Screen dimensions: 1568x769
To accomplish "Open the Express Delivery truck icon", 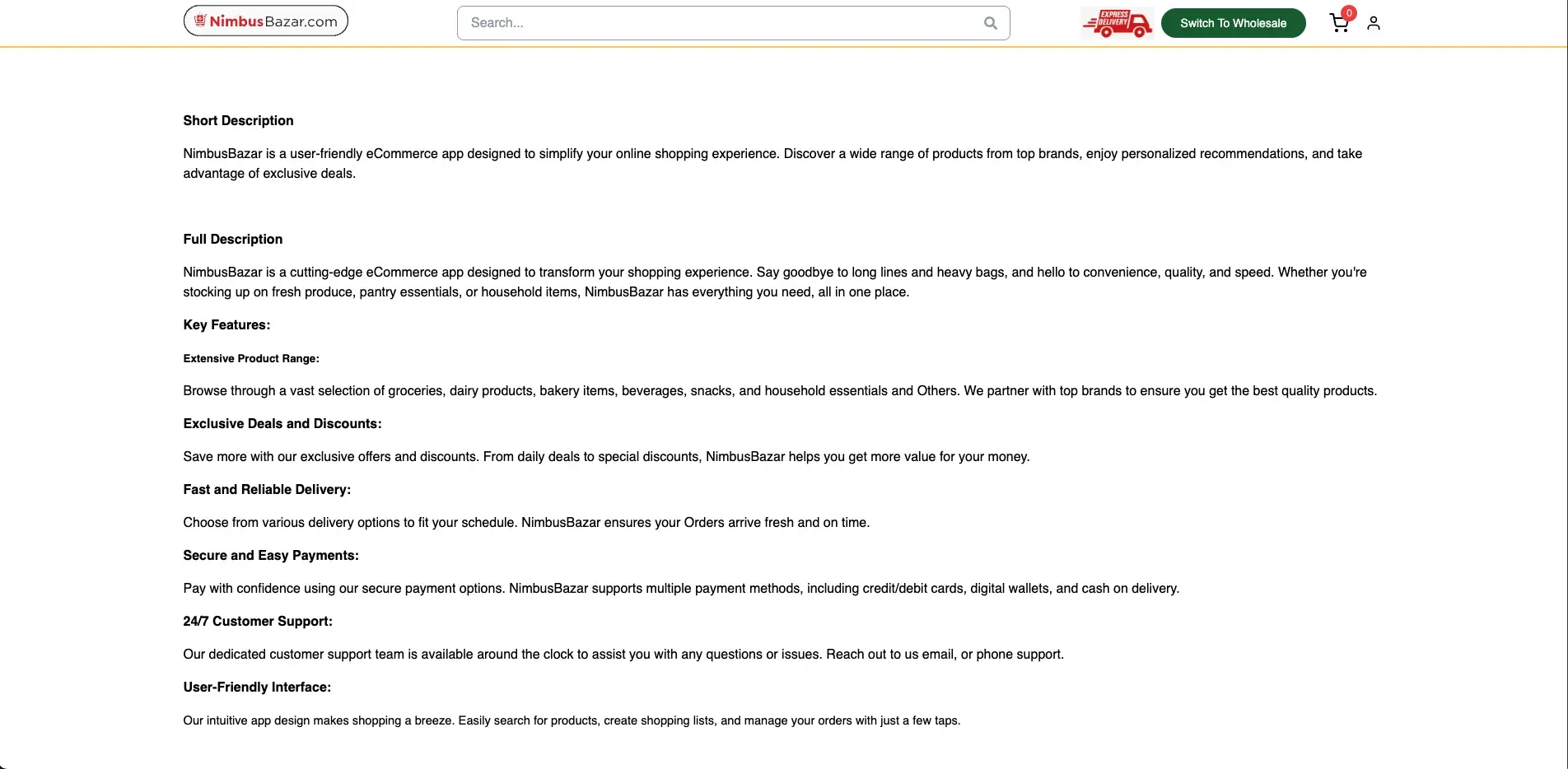I will [x=1117, y=23].
